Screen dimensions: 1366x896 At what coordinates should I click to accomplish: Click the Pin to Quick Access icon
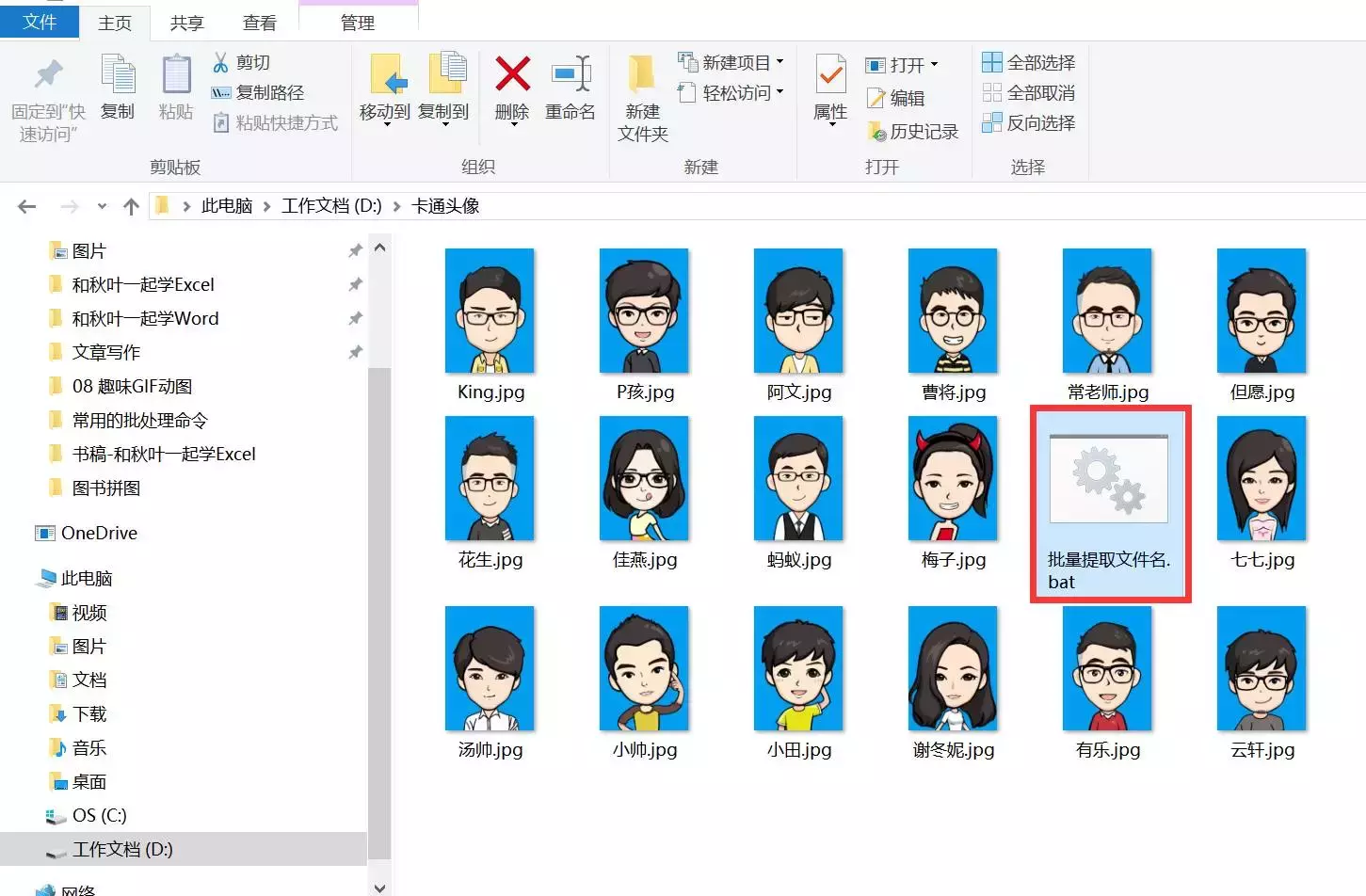[x=48, y=74]
